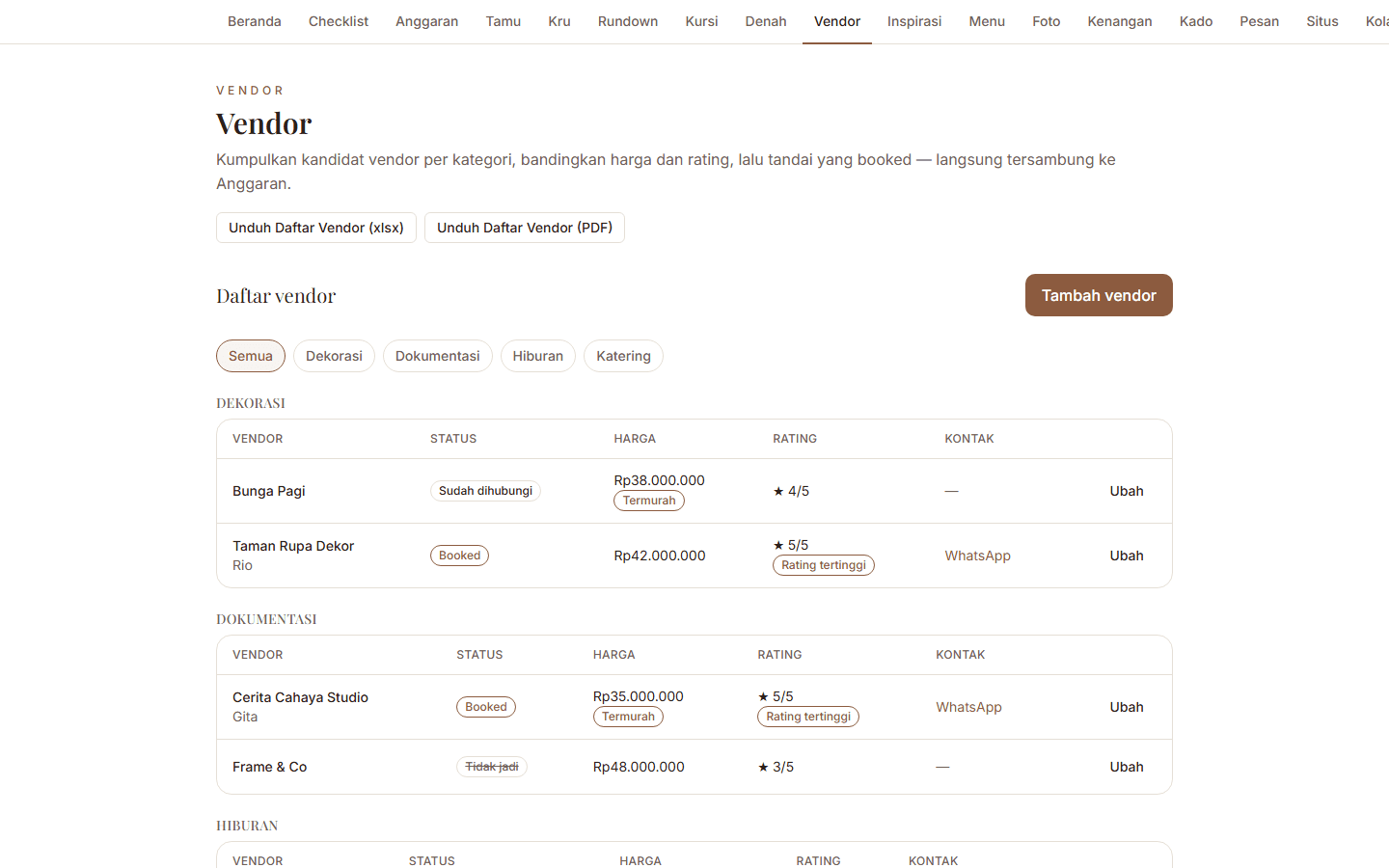
Task: Click Termurah badge under Rp35.000.000
Action: (x=628, y=717)
